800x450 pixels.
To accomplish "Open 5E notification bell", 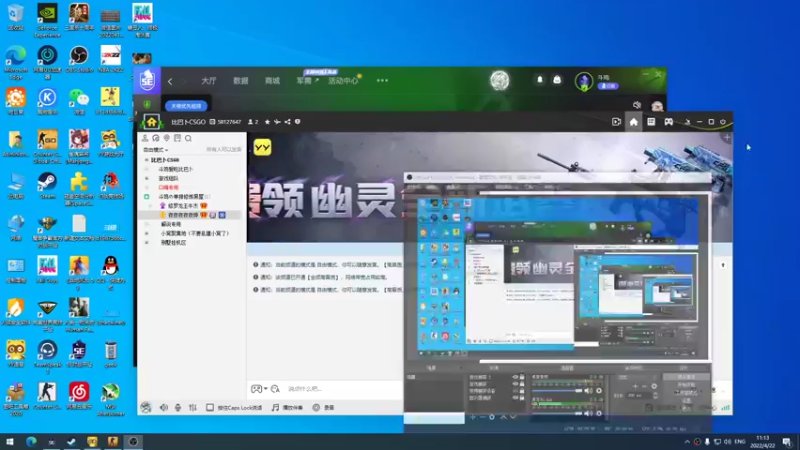I will point(540,80).
